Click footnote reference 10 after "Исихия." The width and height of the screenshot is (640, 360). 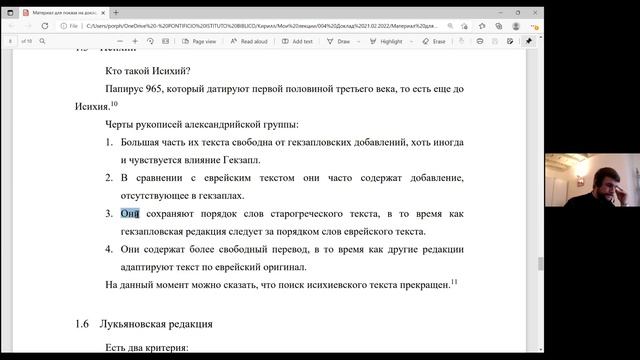click(x=114, y=104)
